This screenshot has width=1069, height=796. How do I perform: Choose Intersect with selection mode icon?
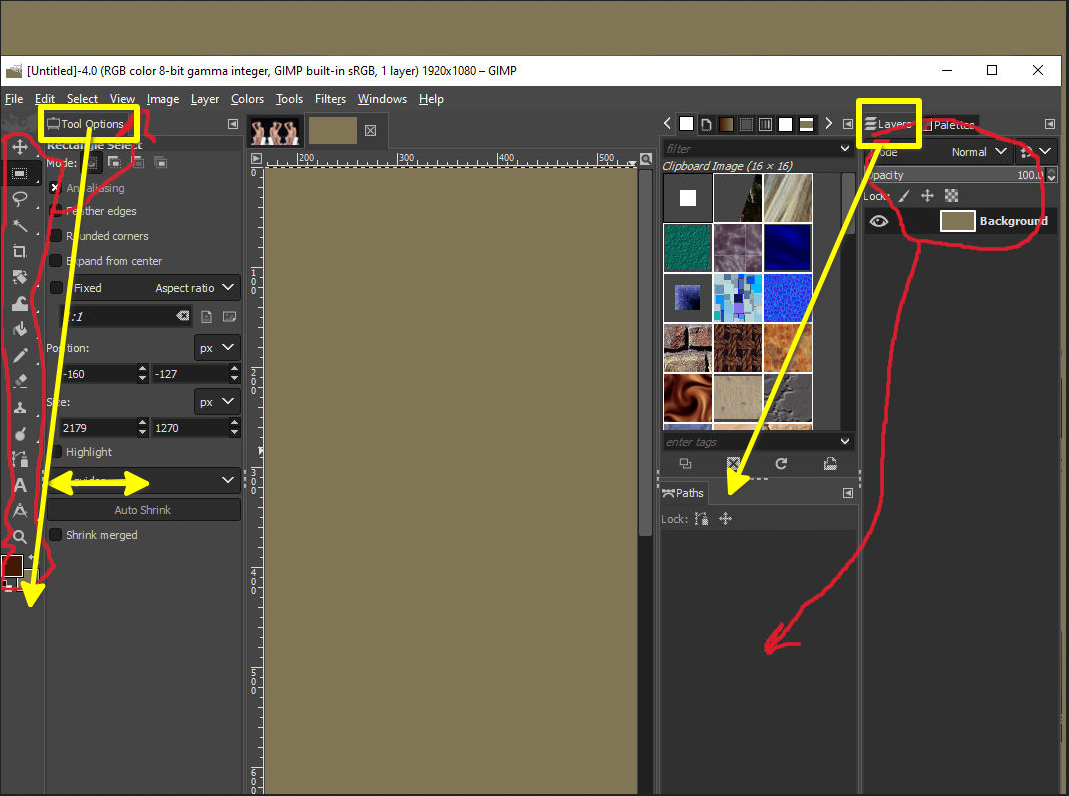161,162
